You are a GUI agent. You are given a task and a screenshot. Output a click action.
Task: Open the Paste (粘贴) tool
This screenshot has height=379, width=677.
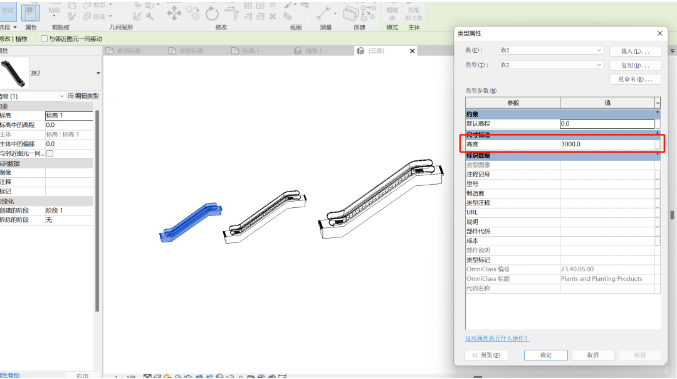(x=54, y=9)
